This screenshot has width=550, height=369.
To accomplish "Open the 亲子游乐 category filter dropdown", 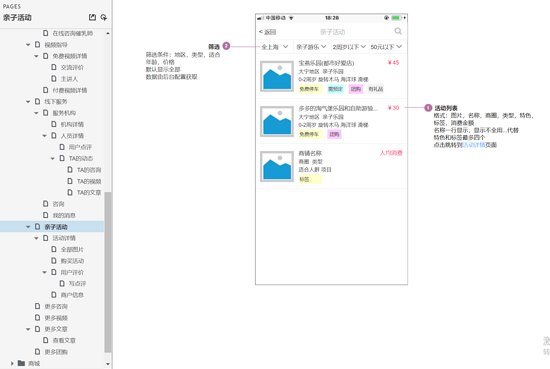I will (311, 47).
